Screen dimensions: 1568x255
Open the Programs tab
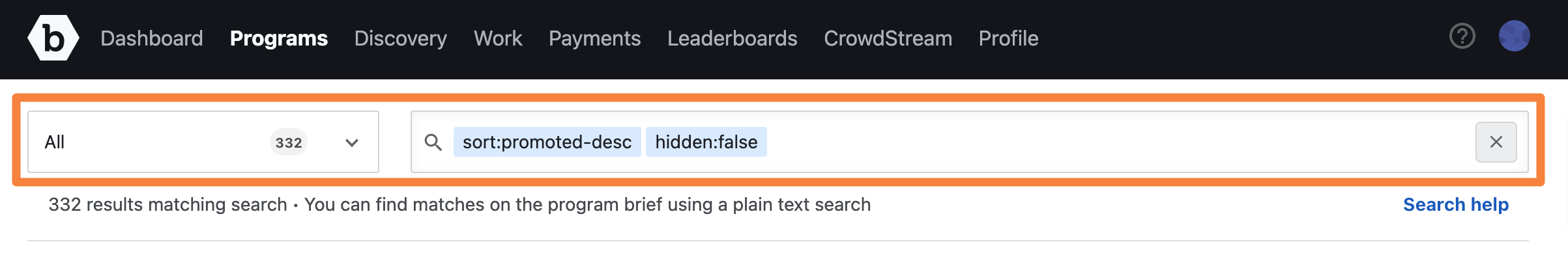279,38
